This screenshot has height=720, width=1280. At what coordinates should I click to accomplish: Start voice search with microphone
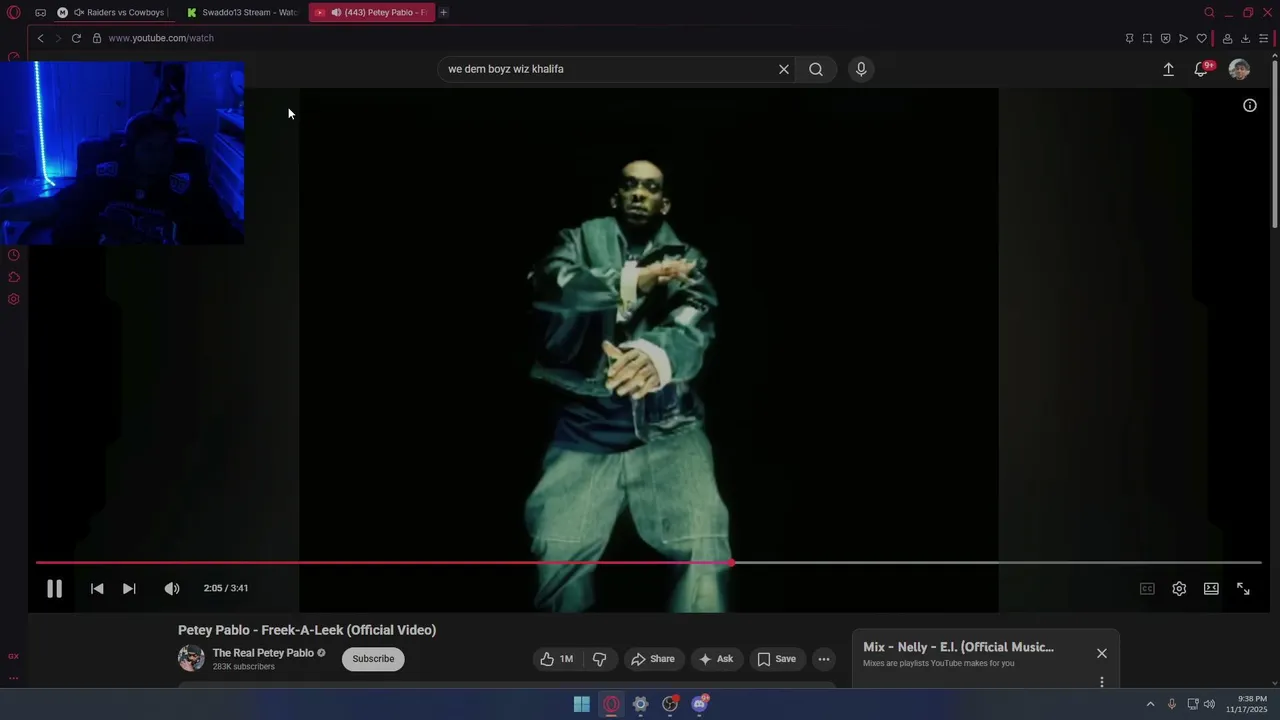click(x=861, y=69)
